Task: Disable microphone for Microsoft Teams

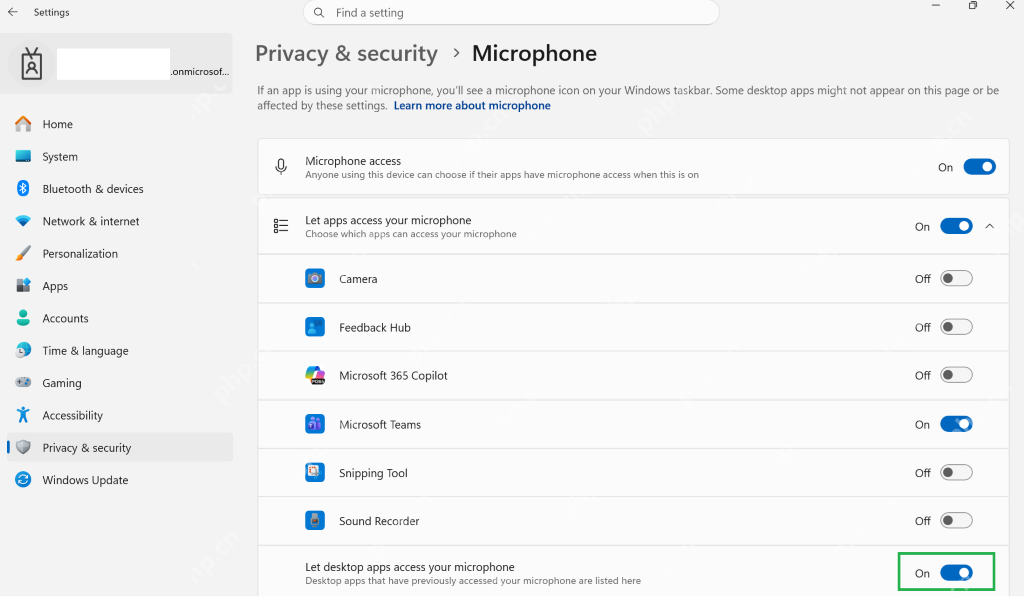Action: click(x=956, y=424)
